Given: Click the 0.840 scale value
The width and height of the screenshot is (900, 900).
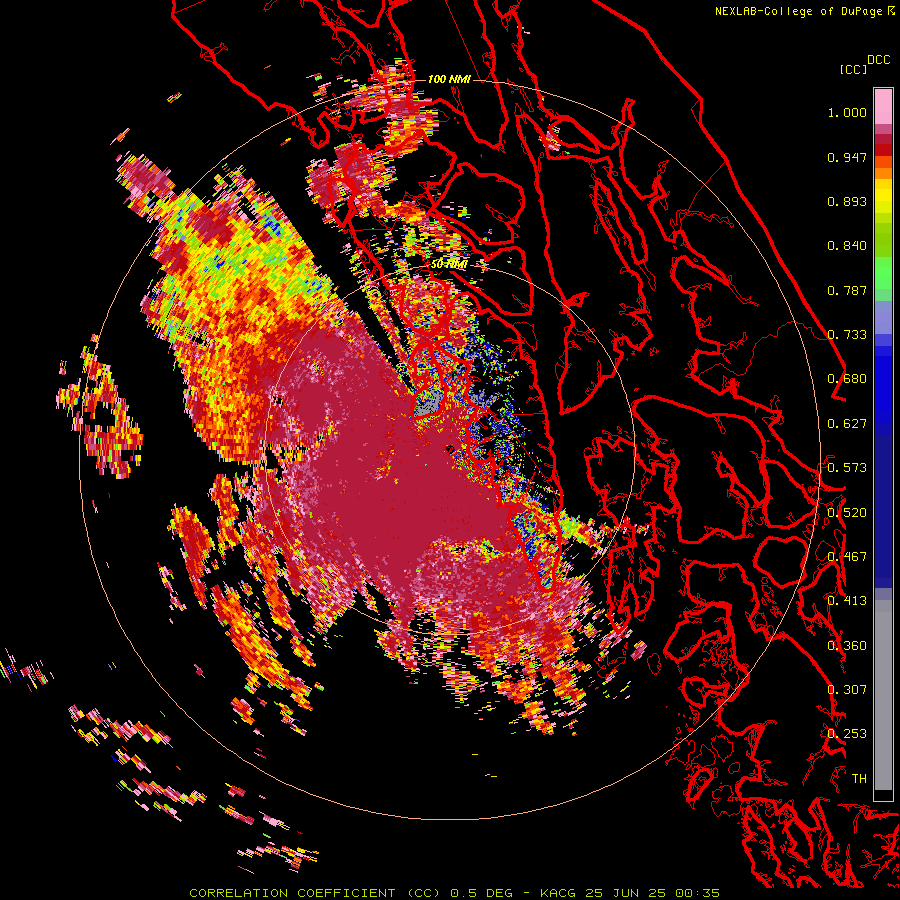Looking at the screenshot, I should 847,246.
